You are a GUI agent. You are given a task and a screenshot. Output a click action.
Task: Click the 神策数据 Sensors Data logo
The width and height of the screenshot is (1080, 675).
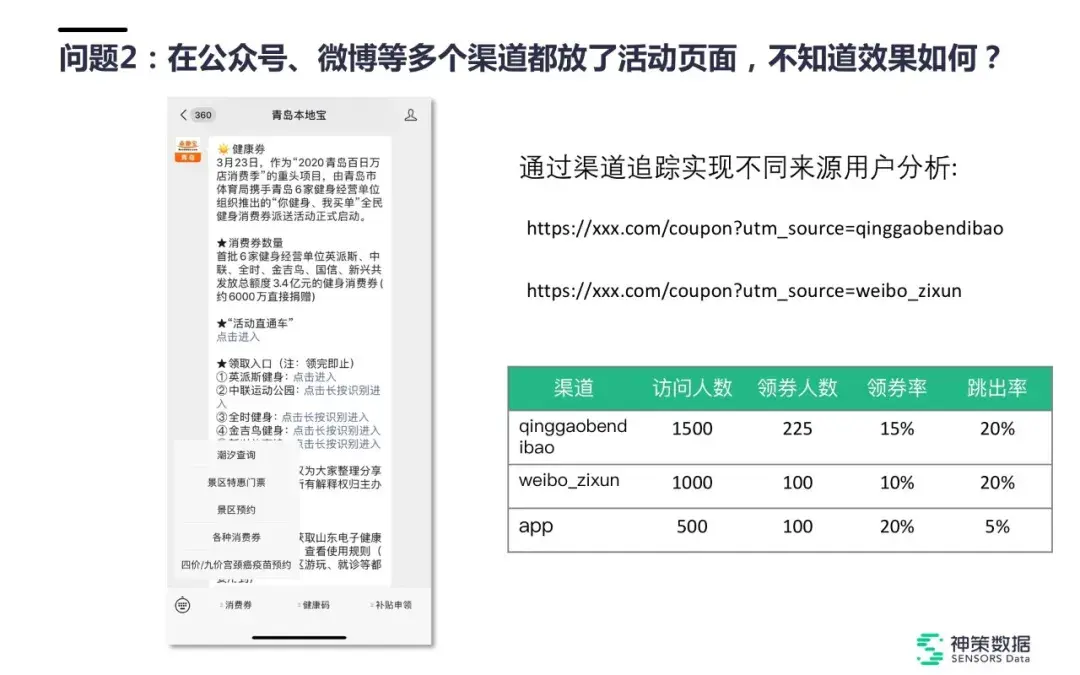973,648
